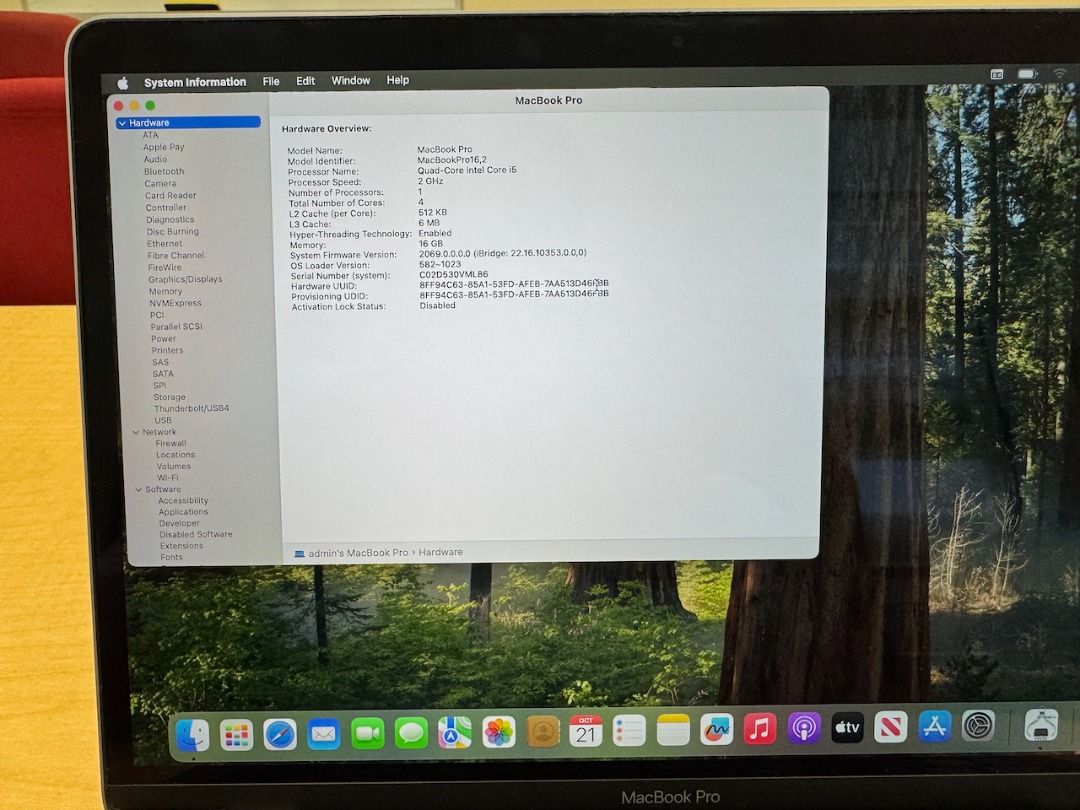The image size is (1080, 810).
Task: Open the Notes app in the Dock
Action: tap(673, 729)
